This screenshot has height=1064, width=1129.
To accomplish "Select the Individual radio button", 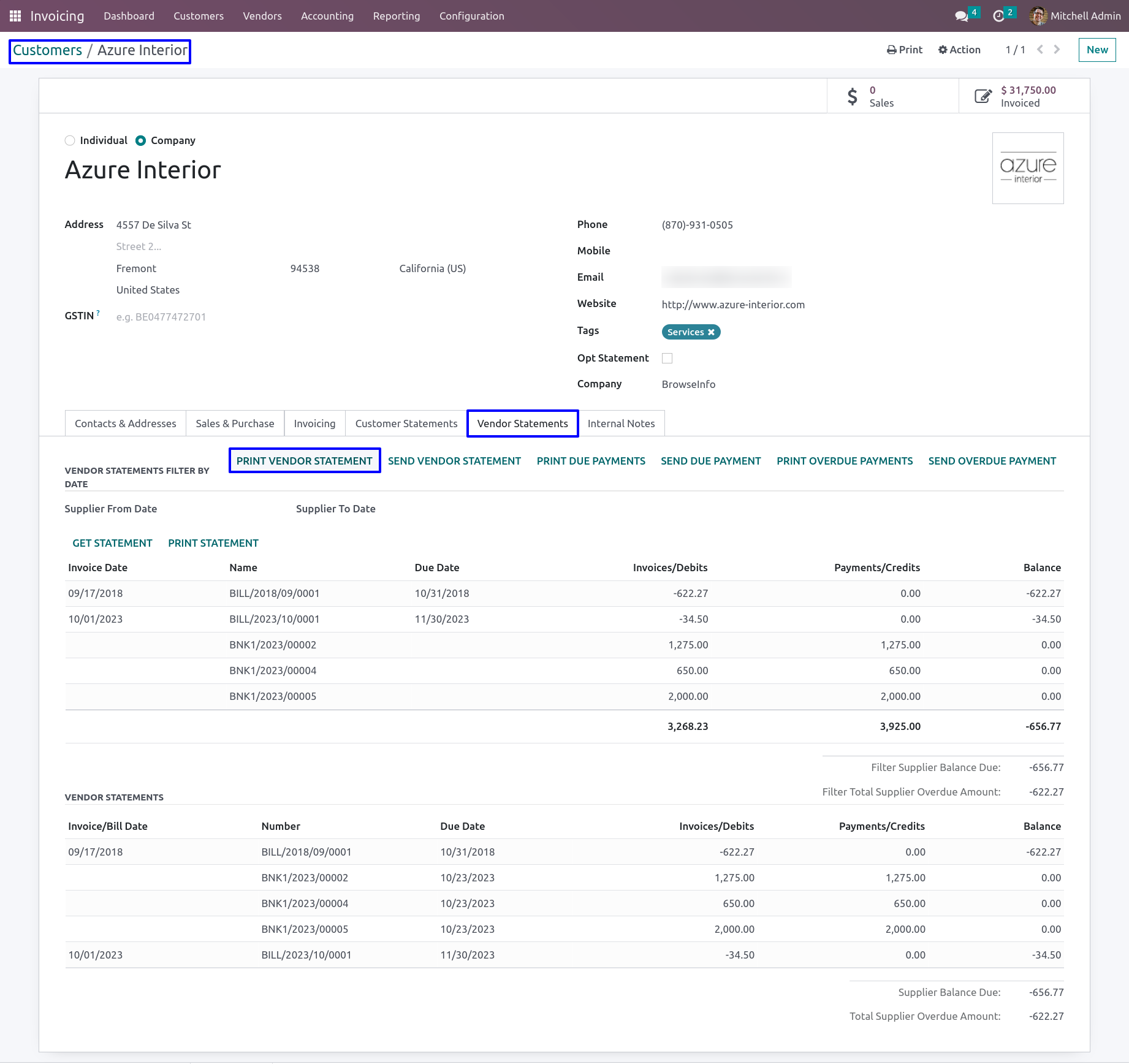I will point(70,140).
